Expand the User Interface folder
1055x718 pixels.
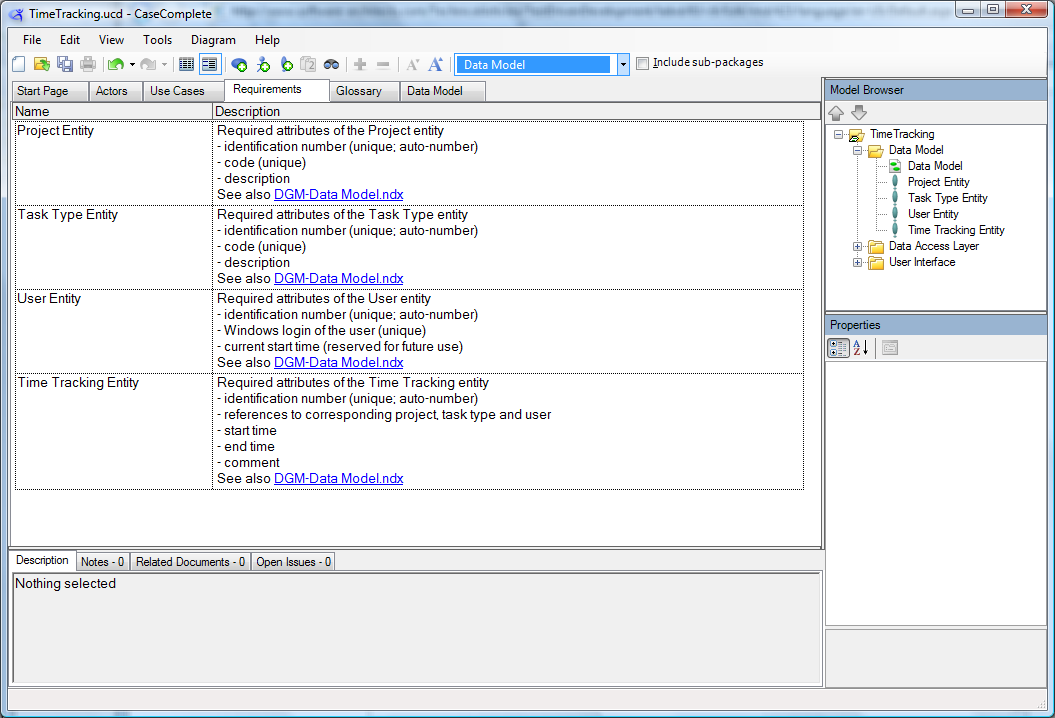coord(857,263)
